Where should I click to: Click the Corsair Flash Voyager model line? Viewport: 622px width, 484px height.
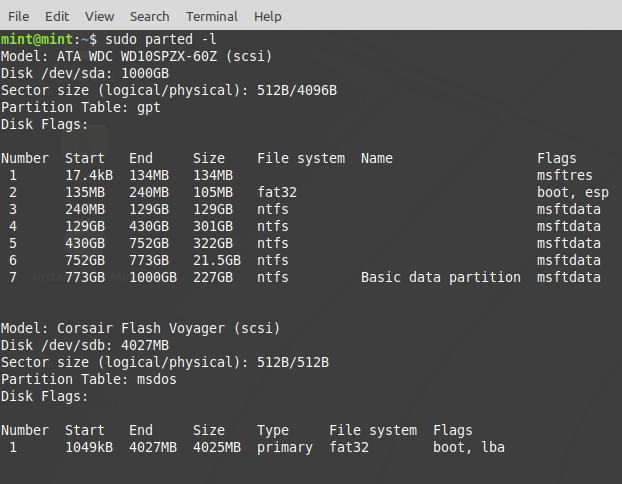140,328
